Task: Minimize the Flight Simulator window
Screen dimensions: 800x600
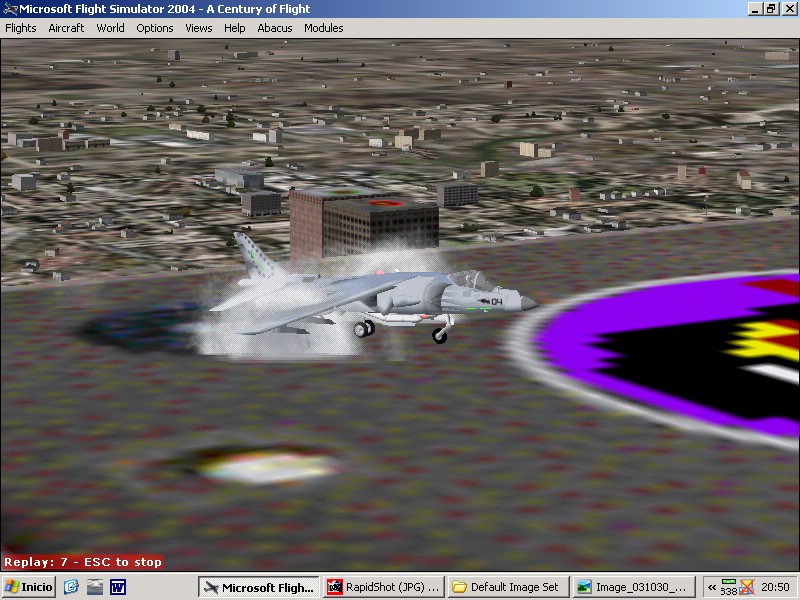Action: coord(756,9)
